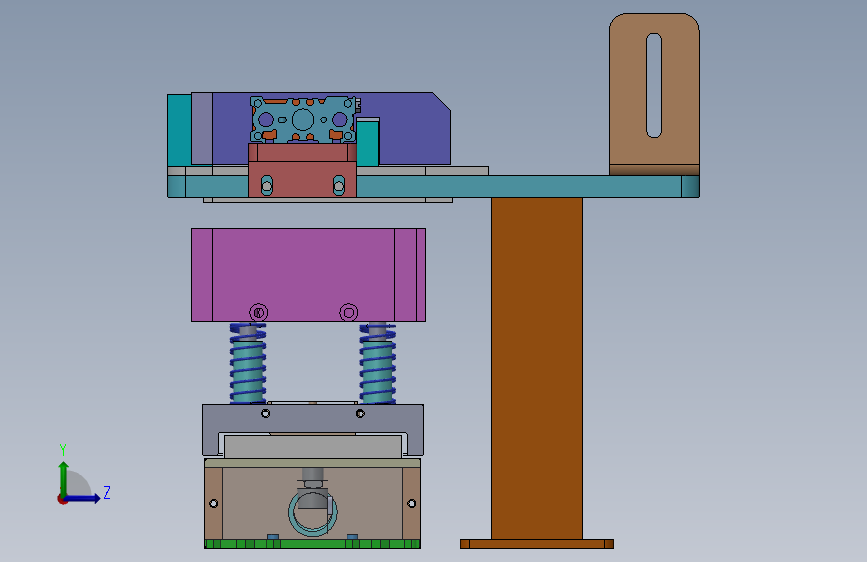Select the left circular hole on magenta block
867x562 pixels.
(259, 313)
